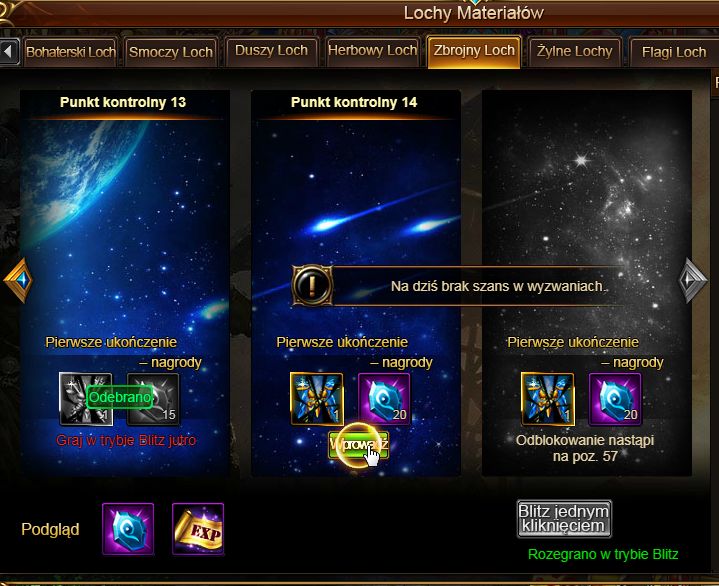
Task: Select the Duszy Loch tab
Action: (271, 51)
